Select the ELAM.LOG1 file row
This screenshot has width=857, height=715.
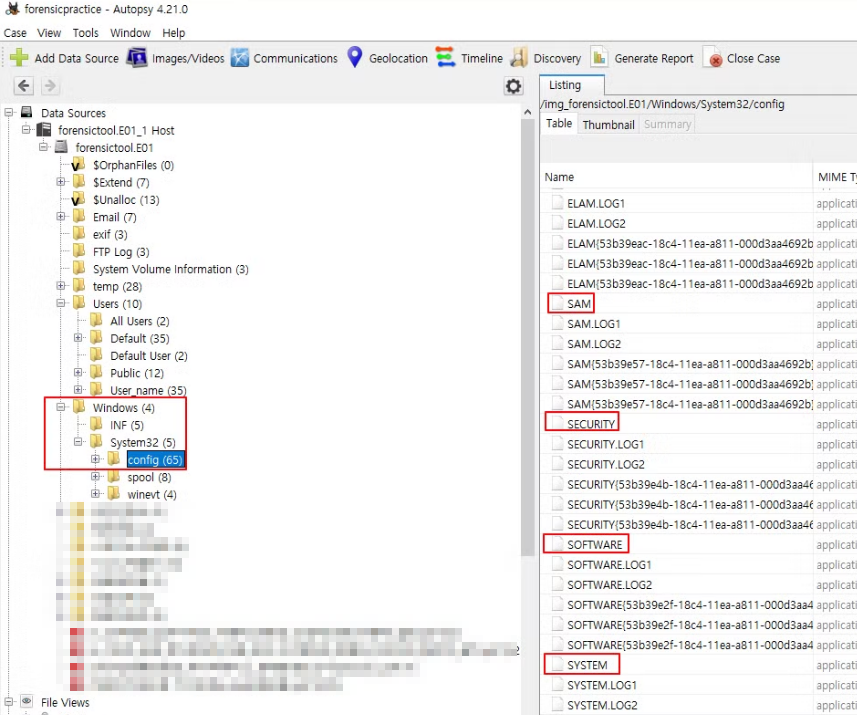click(700, 203)
